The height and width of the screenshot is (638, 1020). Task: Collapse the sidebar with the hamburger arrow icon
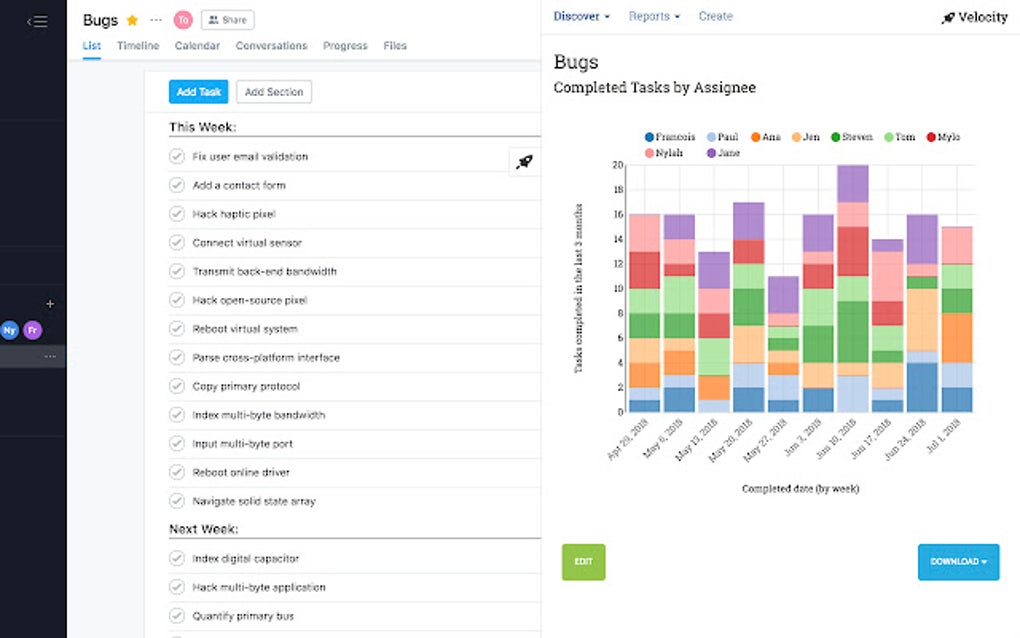37,21
